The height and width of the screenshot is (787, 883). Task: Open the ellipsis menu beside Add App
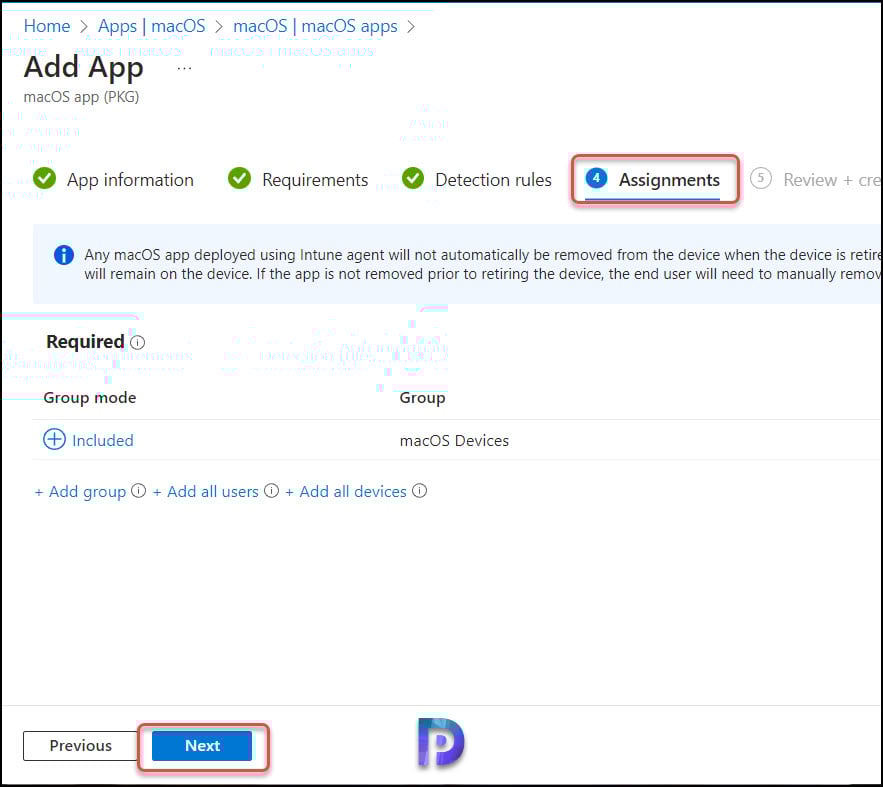[184, 69]
